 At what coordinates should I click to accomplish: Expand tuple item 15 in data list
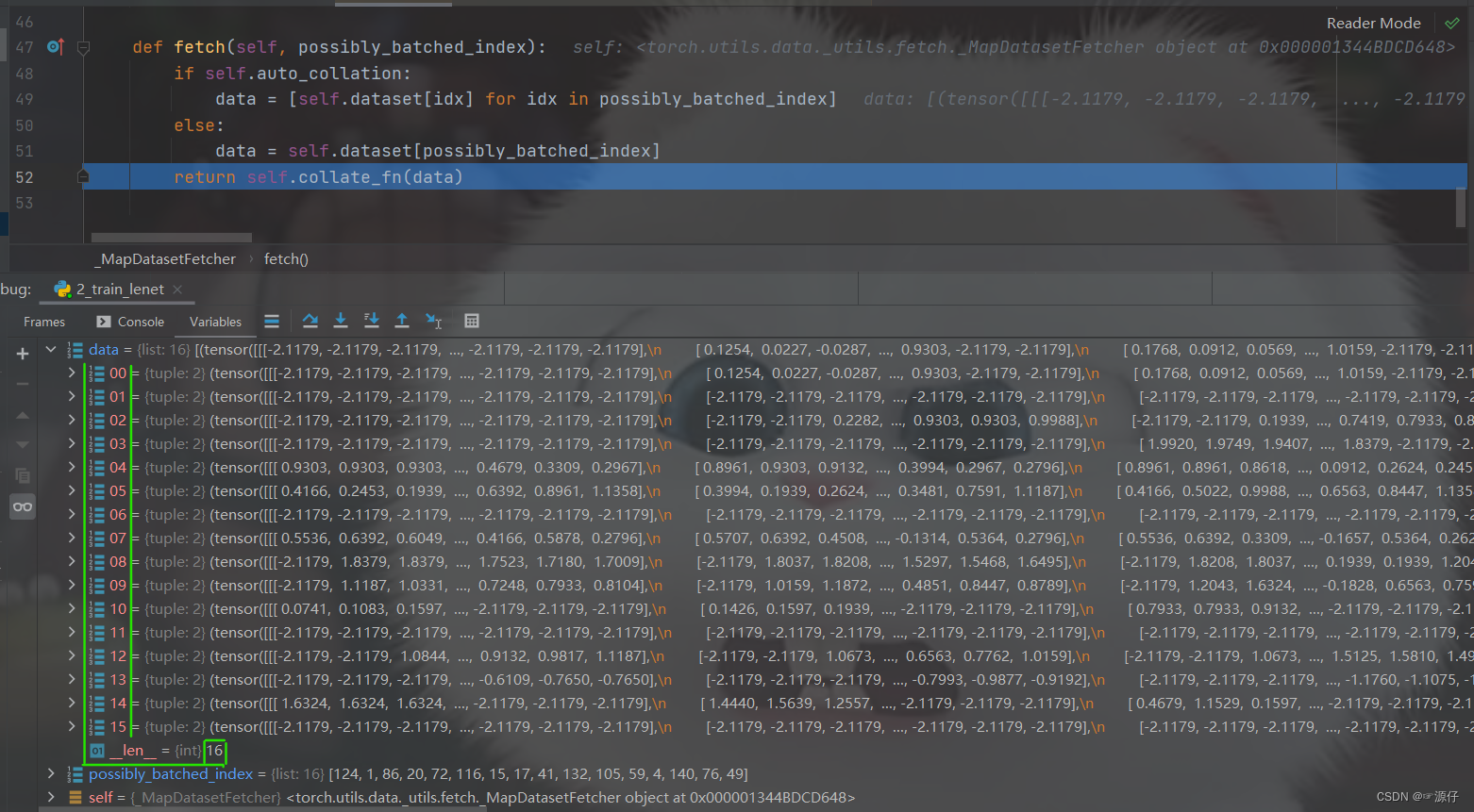point(72,727)
